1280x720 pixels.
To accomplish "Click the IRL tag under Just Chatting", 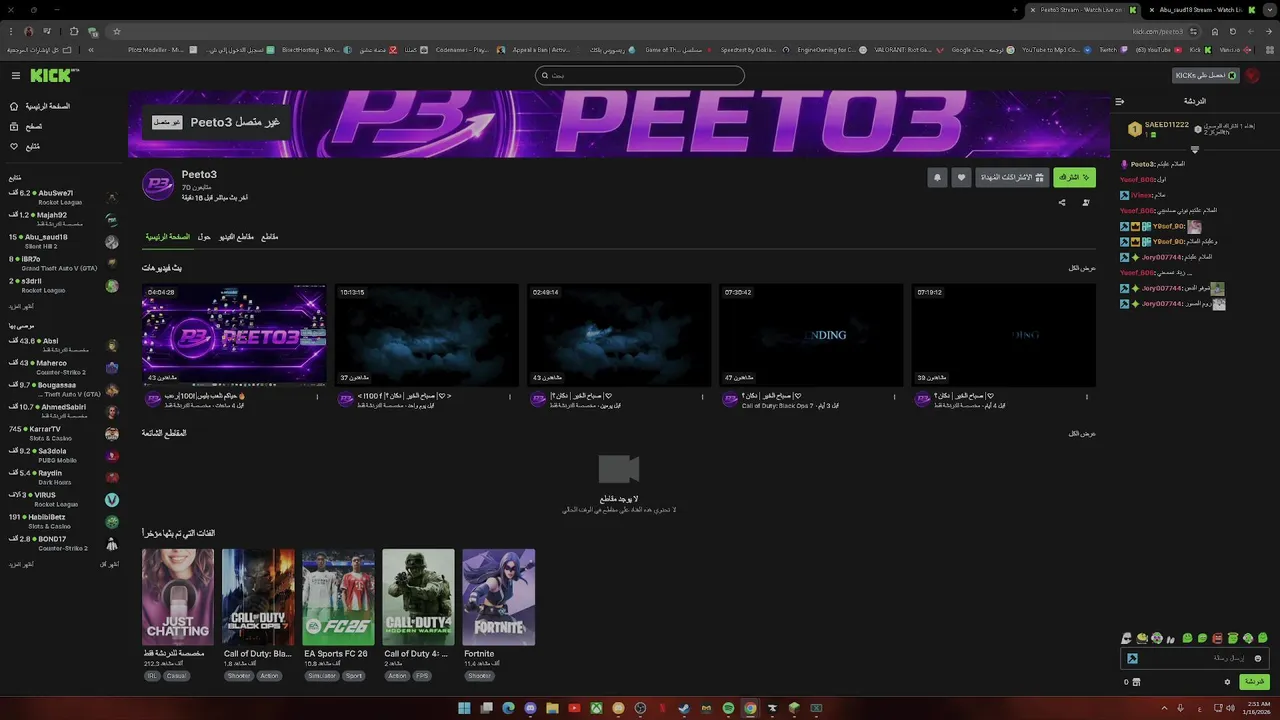I will click(152, 676).
